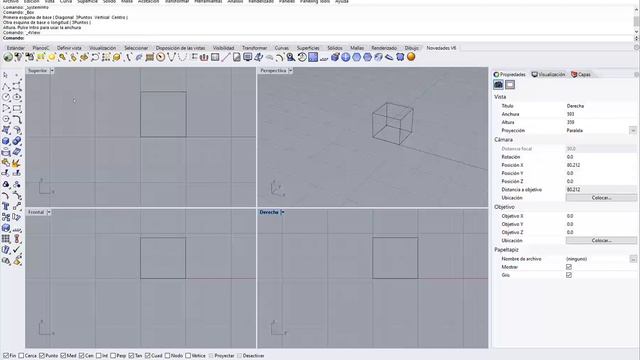The width and height of the screenshot is (640, 360).
Task: Uncheck the Gris wallpaper checkbox
Action: point(569,275)
